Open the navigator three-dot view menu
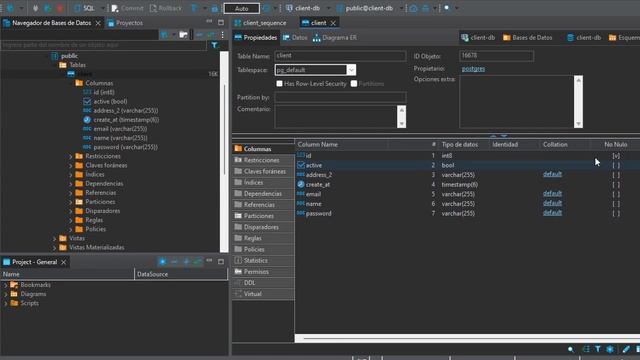 point(222,35)
